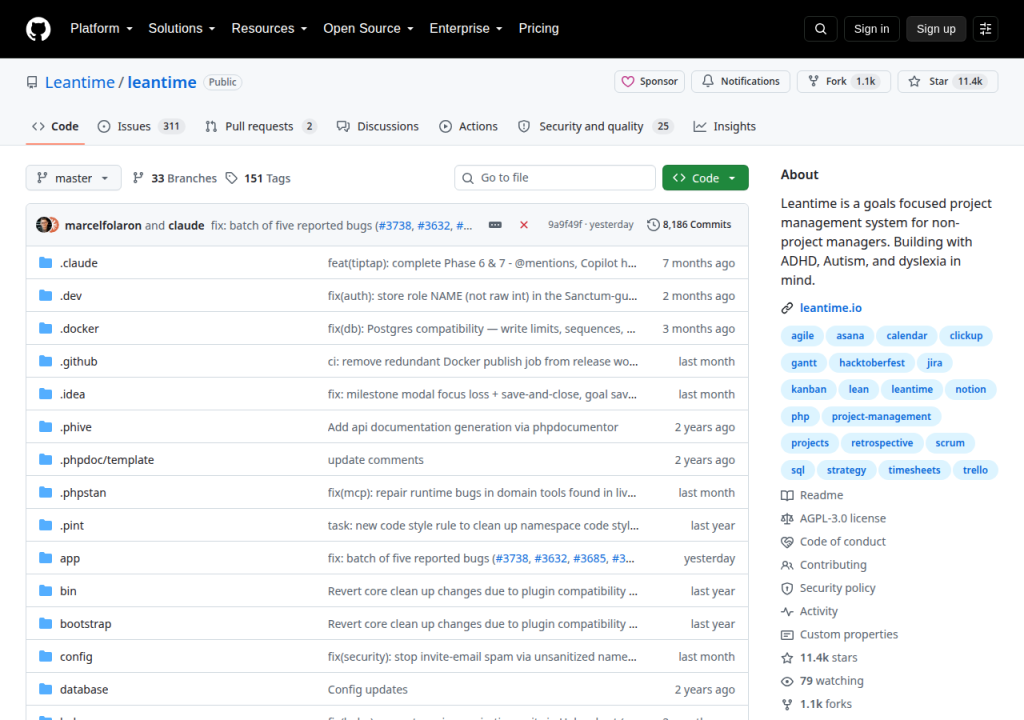
Task: Click the kanban topic tag
Action: point(808,389)
